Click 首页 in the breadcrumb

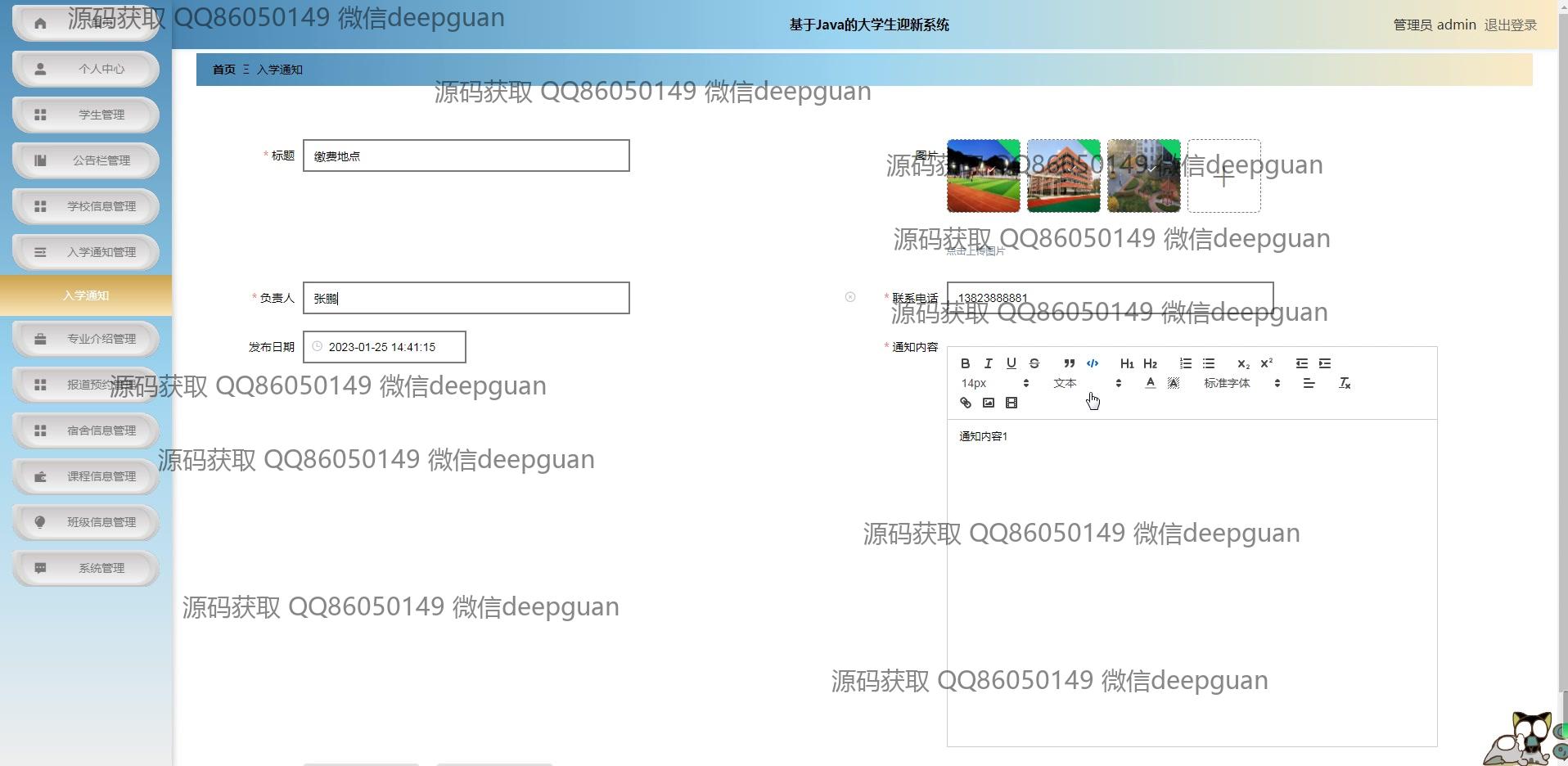[x=223, y=70]
